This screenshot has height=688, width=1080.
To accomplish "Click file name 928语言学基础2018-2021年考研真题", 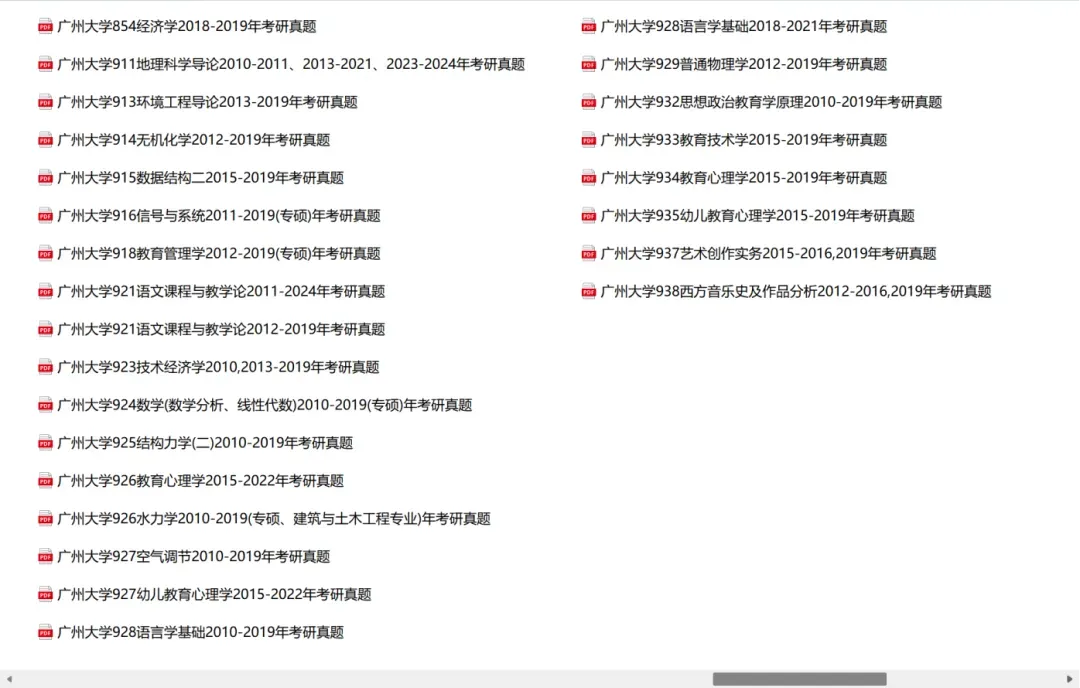I will [x=744, y=26].
